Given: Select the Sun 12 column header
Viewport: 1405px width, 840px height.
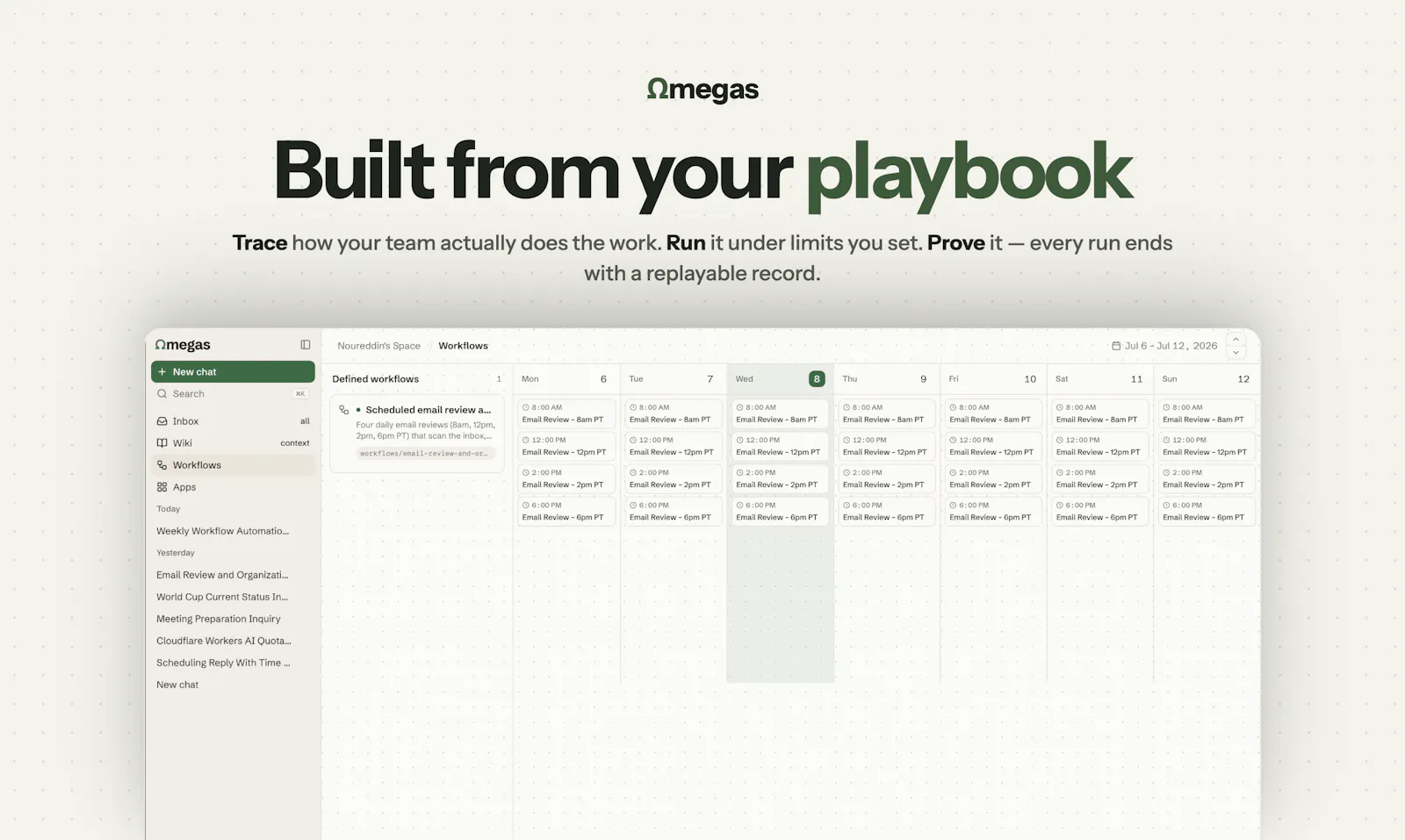Looking at the screenshot, I should 1207,379.
